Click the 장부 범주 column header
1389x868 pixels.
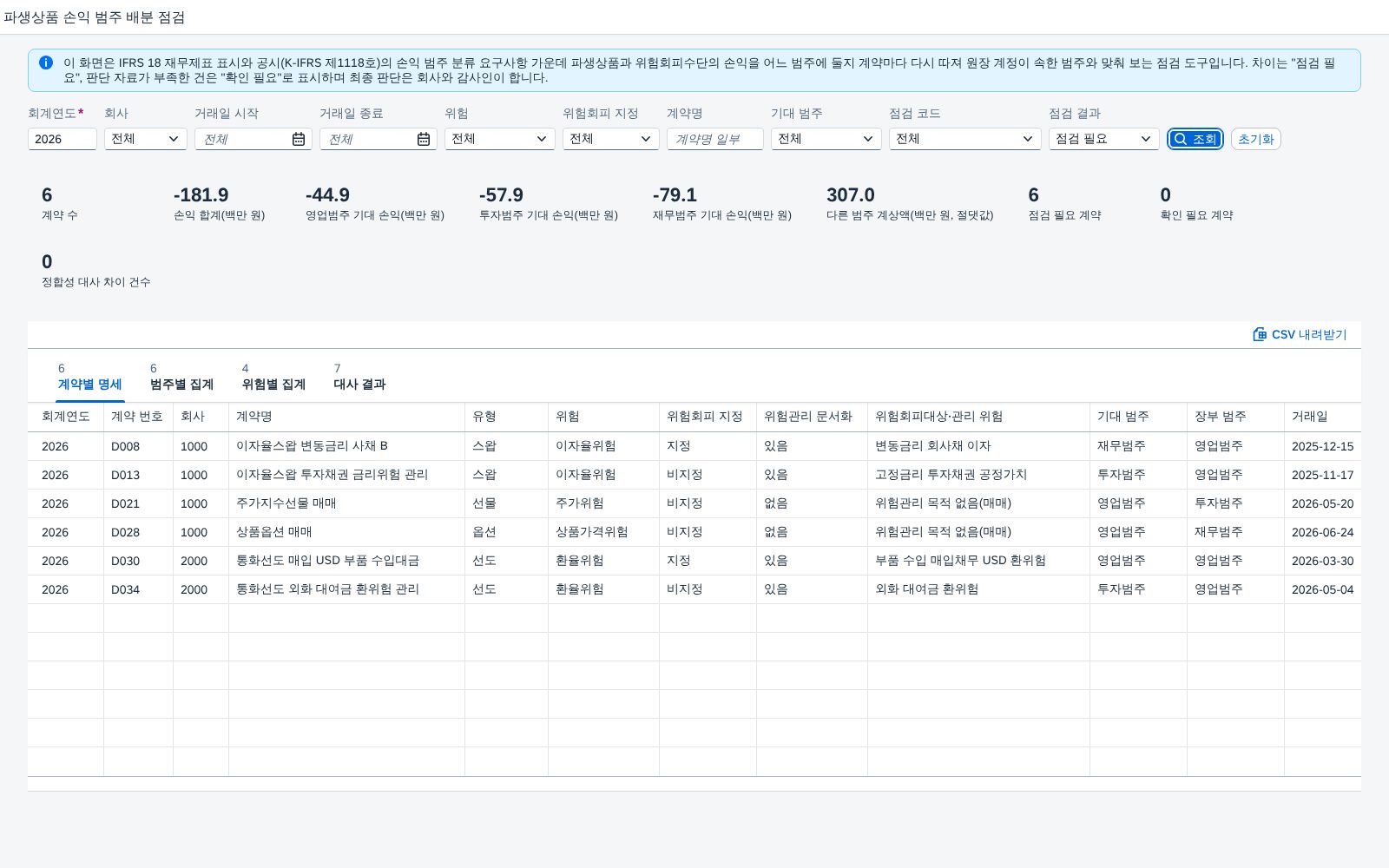(x=1236, y=417)
